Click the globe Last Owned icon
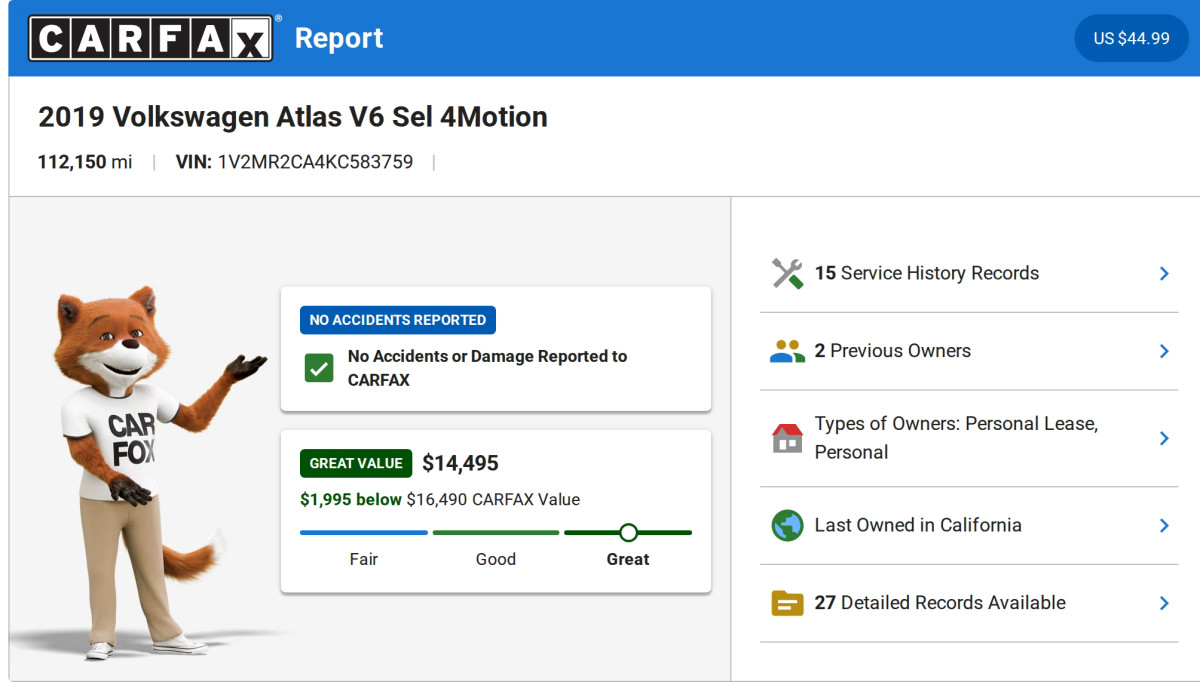The width and height of the screenshot is (1200, 682). pos(787,525)
